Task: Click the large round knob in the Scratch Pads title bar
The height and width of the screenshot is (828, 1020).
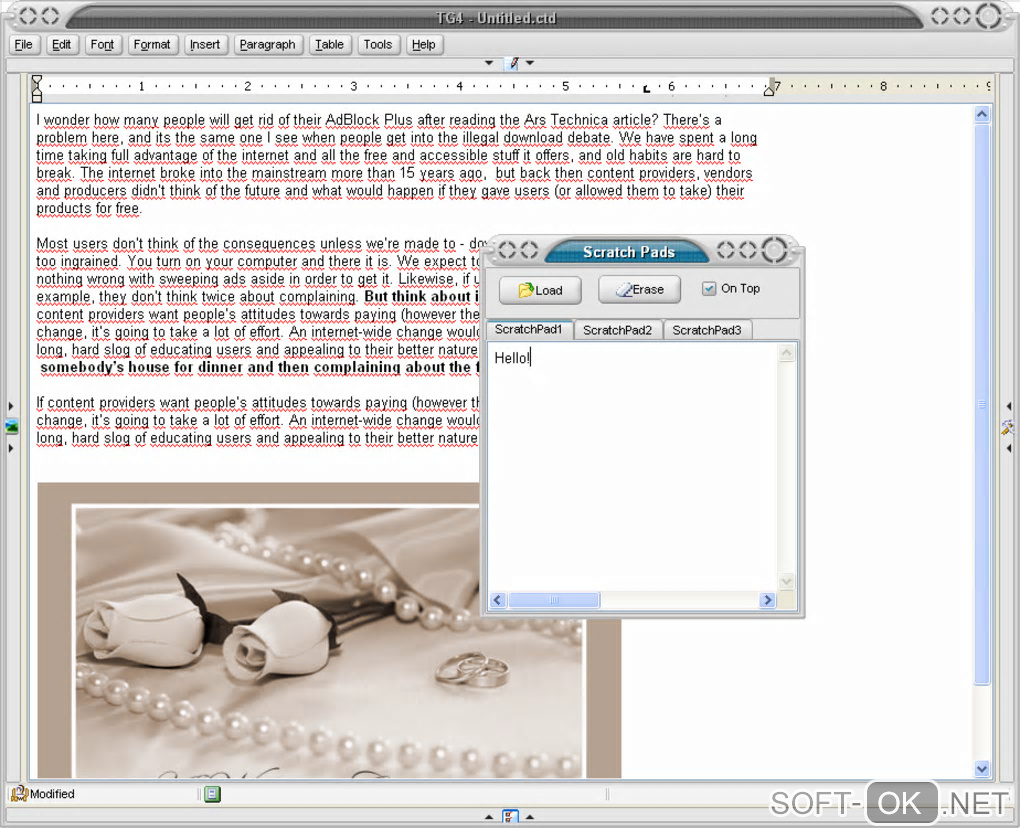Action: [x=774, y=250]
